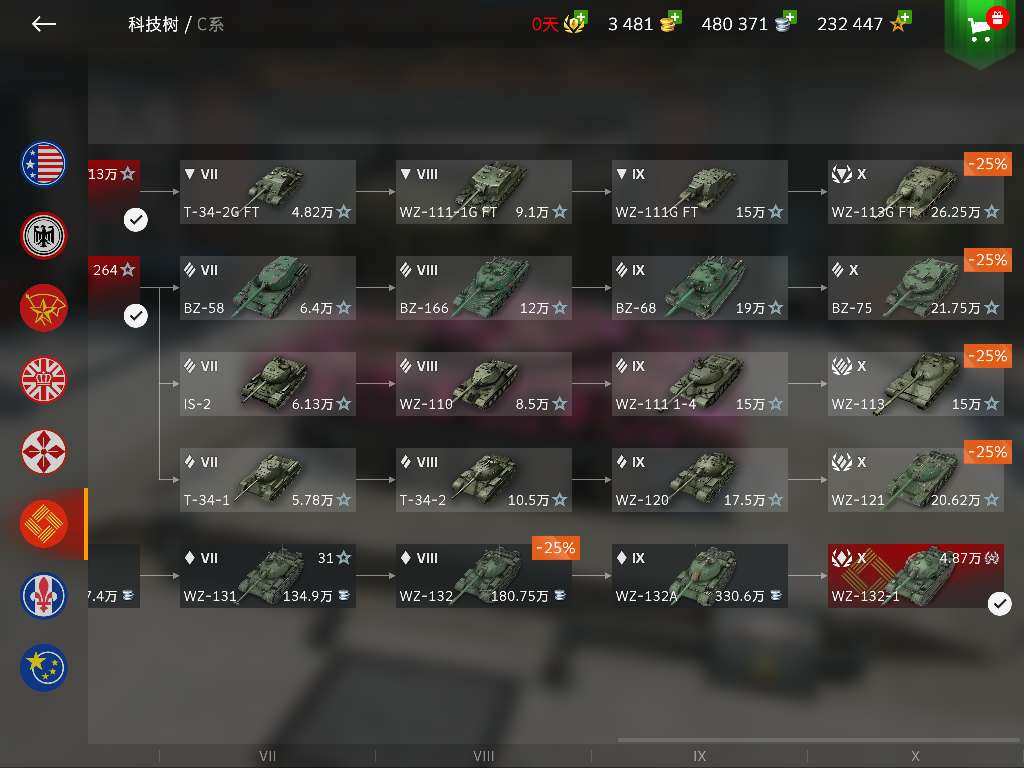Select the UK nation flag icon
Viewport: 1024px width, 768px height.
point(43,379)
